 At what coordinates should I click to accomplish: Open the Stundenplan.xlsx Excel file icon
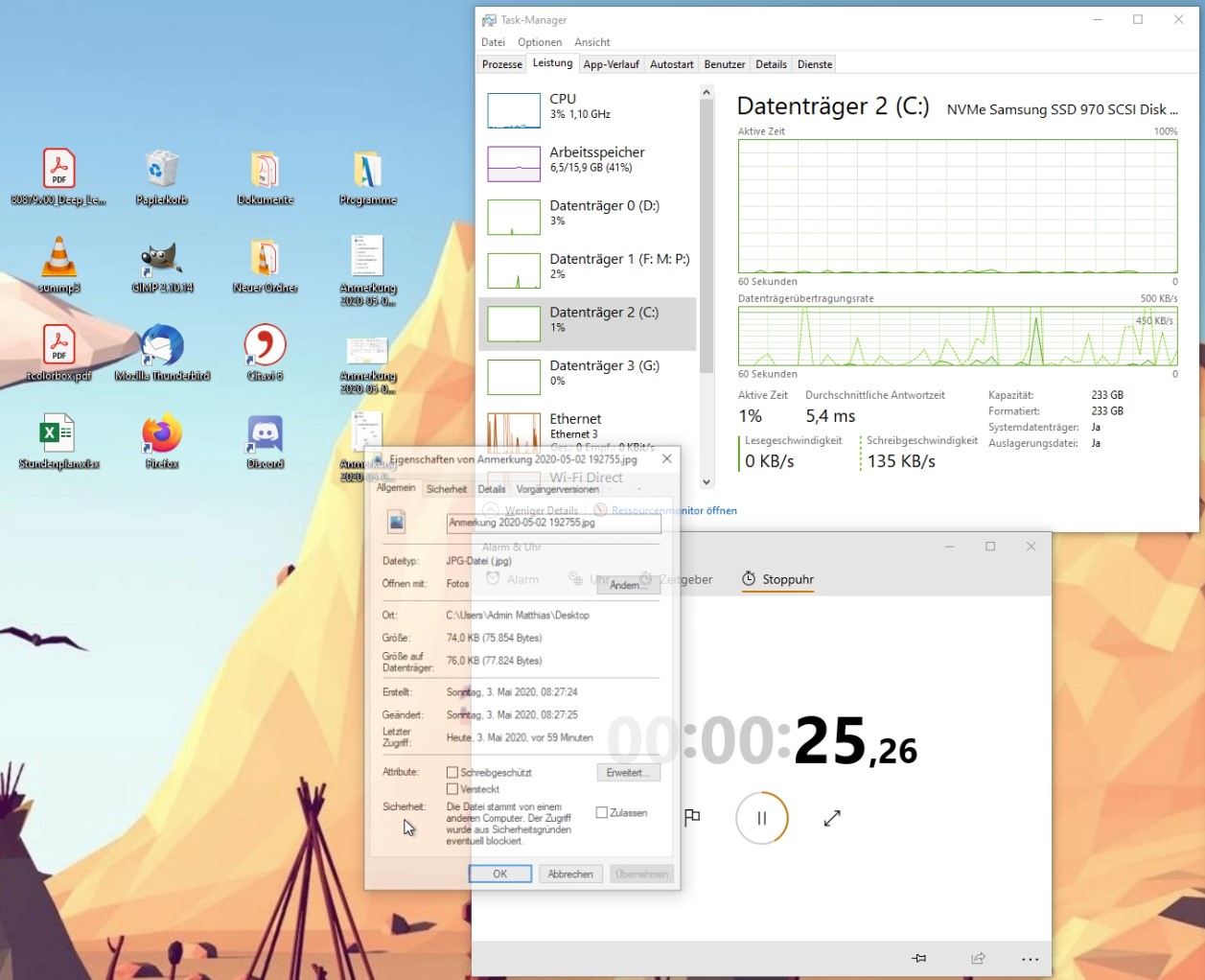[x=58, y=442]
